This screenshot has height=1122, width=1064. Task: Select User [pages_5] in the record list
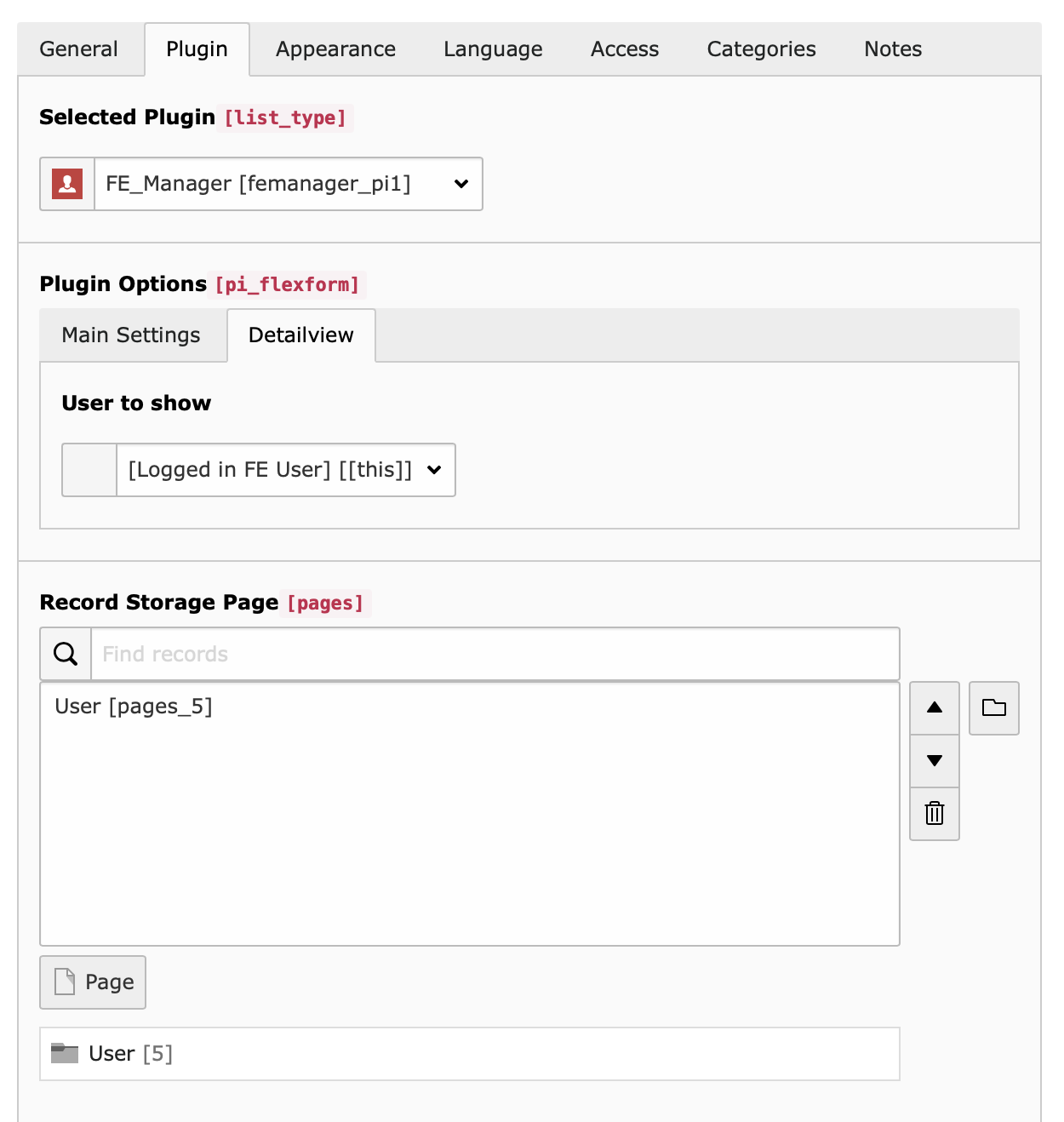tap(134, 707)
